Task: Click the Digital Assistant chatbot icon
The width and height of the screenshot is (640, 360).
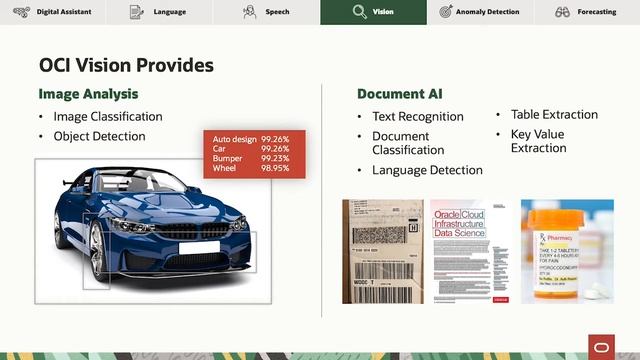Action: pos(22,12)
